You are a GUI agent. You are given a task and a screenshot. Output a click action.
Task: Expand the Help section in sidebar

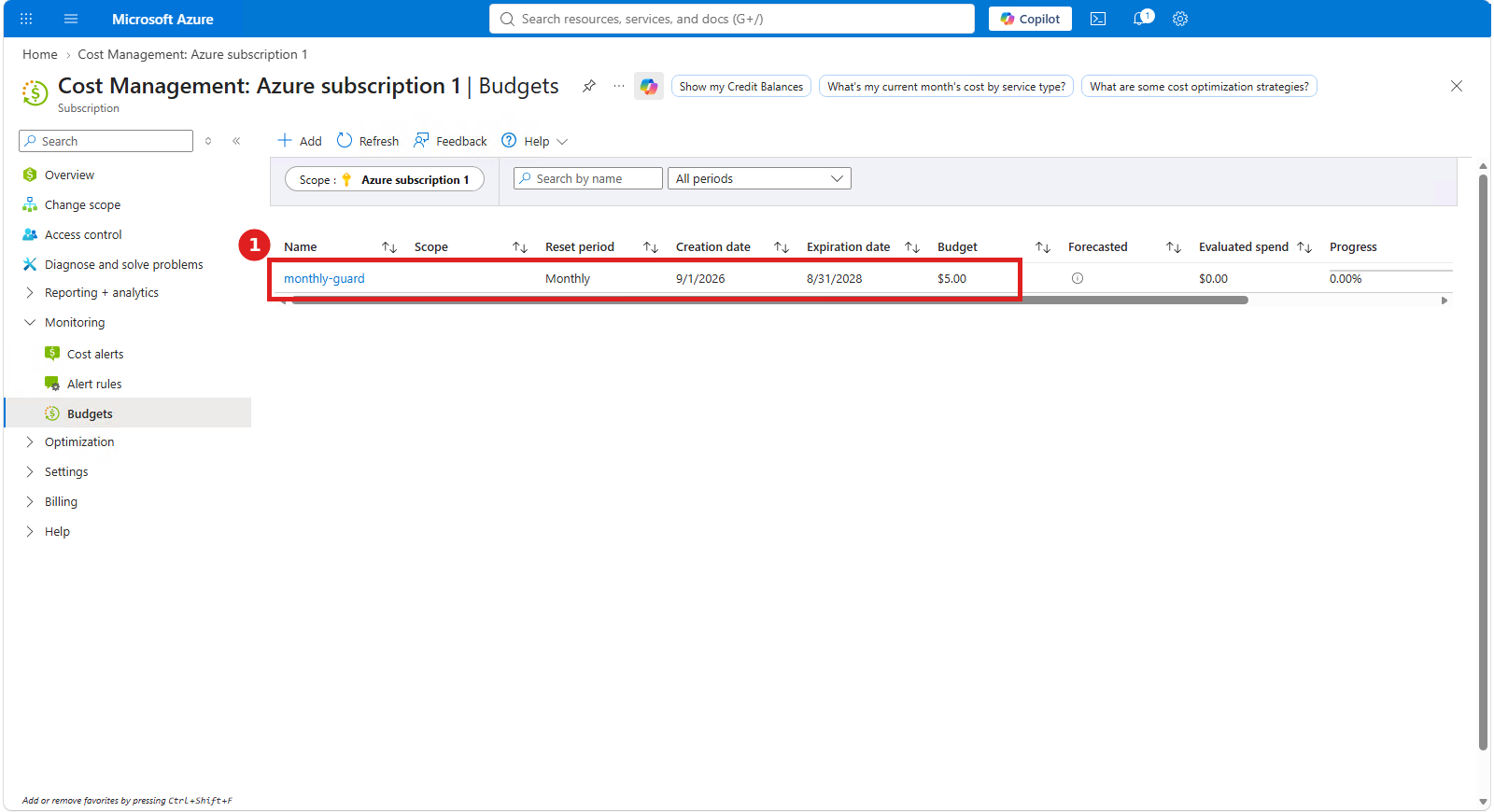[30, 532]
